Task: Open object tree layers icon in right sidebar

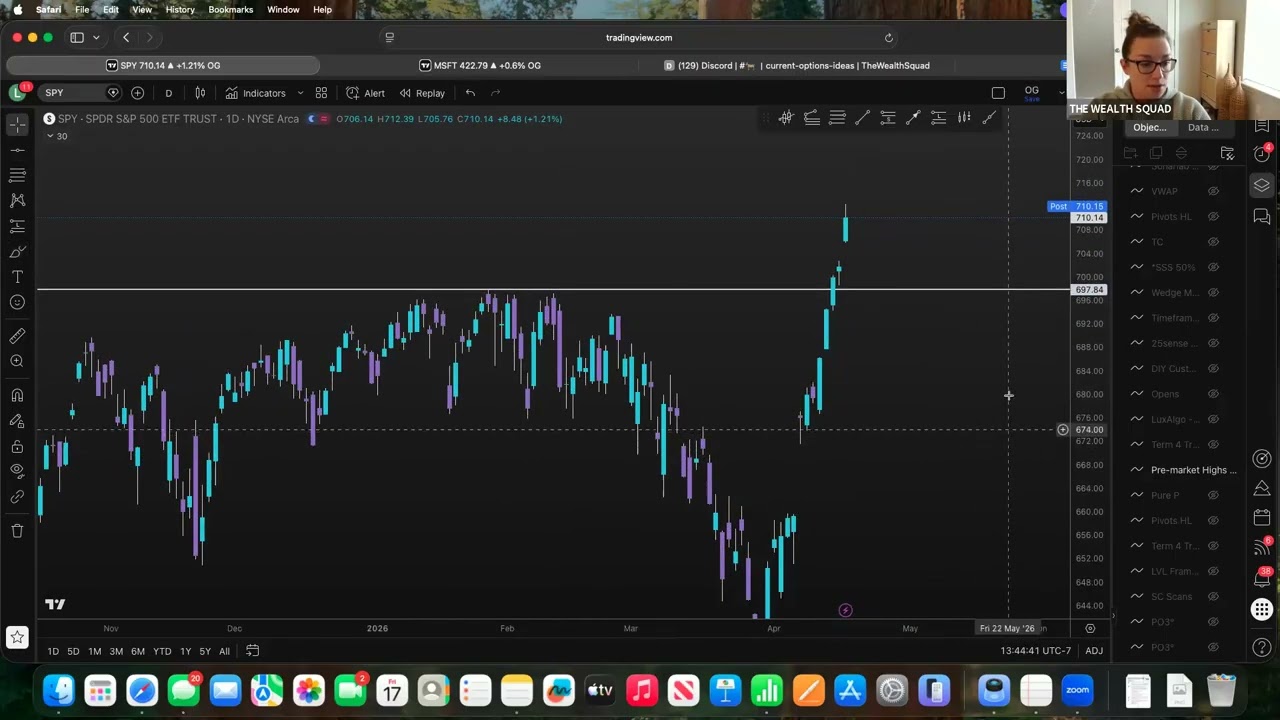Action: pyautogui.click(x=1262, y=186)
